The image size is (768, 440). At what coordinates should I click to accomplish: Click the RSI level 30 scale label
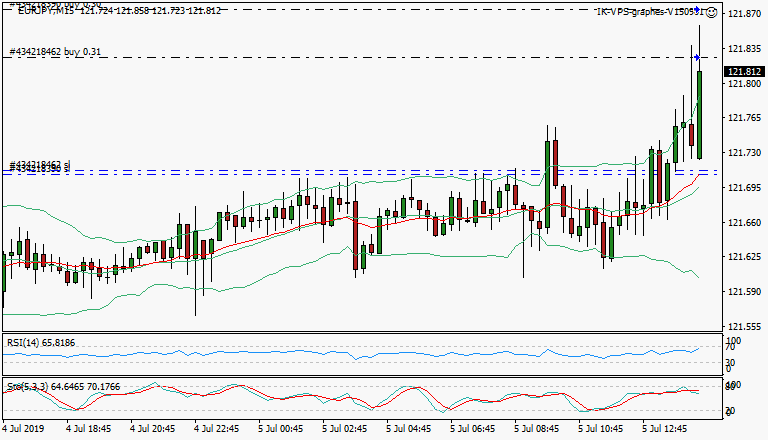(730, 363)
